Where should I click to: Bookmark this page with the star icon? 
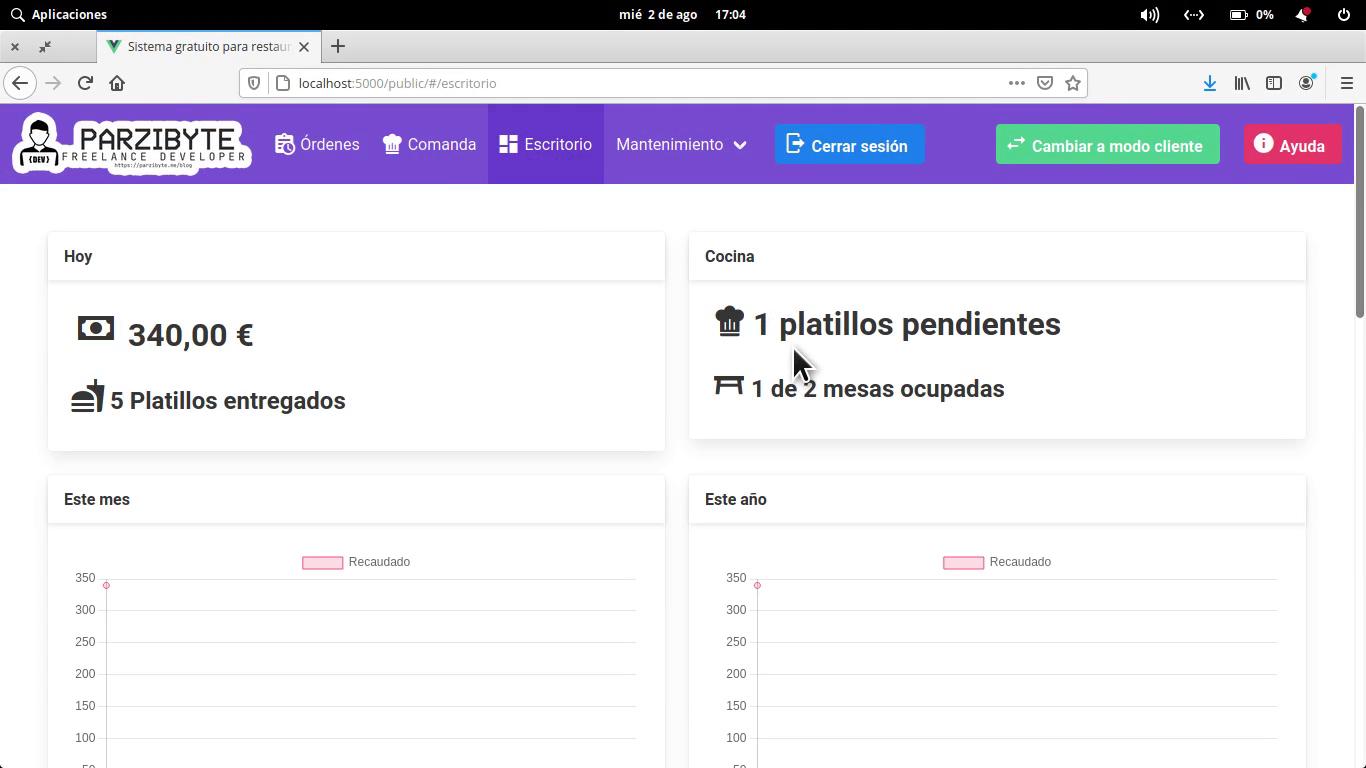(1073, 83)
